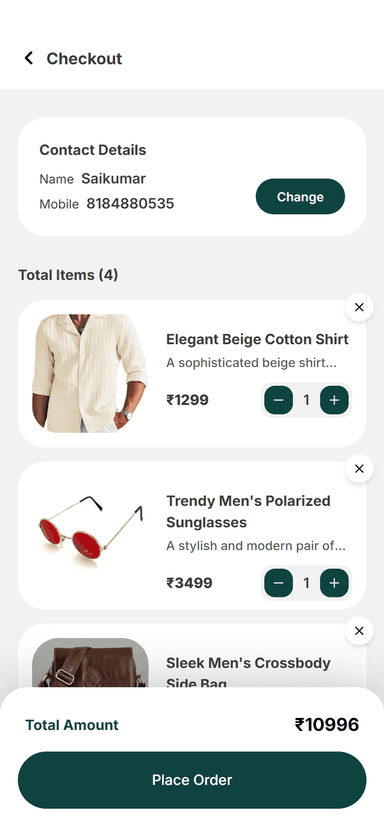Open Elegant Beige Cotton Shirt title
Viewport: 384px width, 826px height.
click(x=257, y=339)
